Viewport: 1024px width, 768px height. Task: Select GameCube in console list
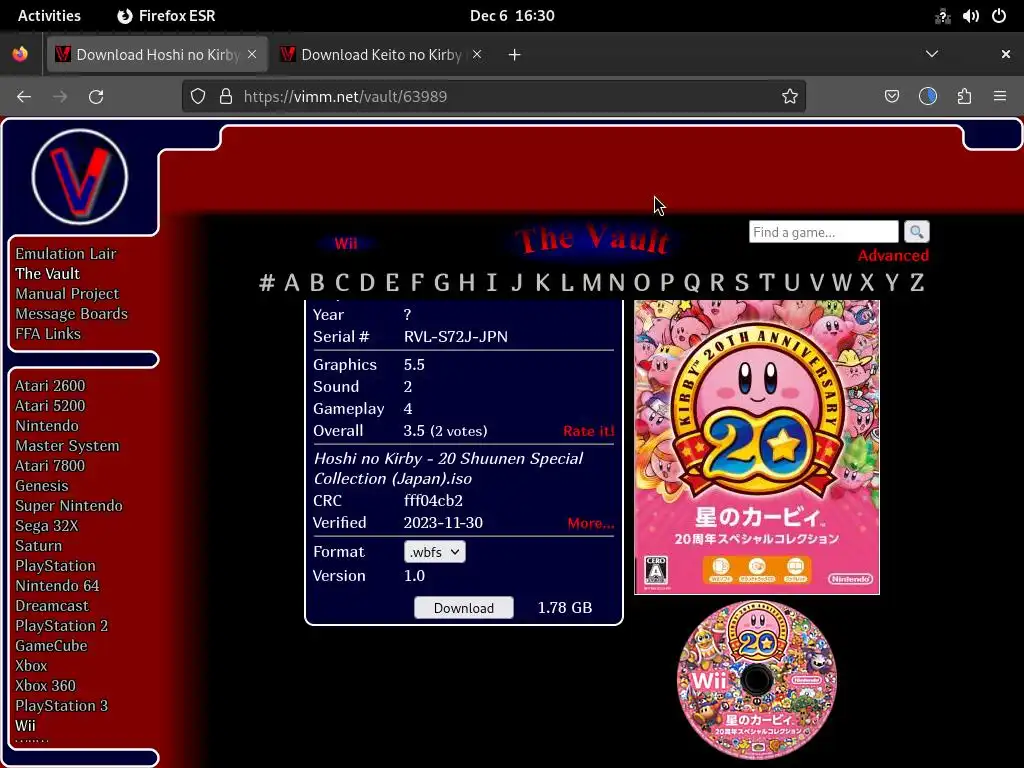(52, 646)
